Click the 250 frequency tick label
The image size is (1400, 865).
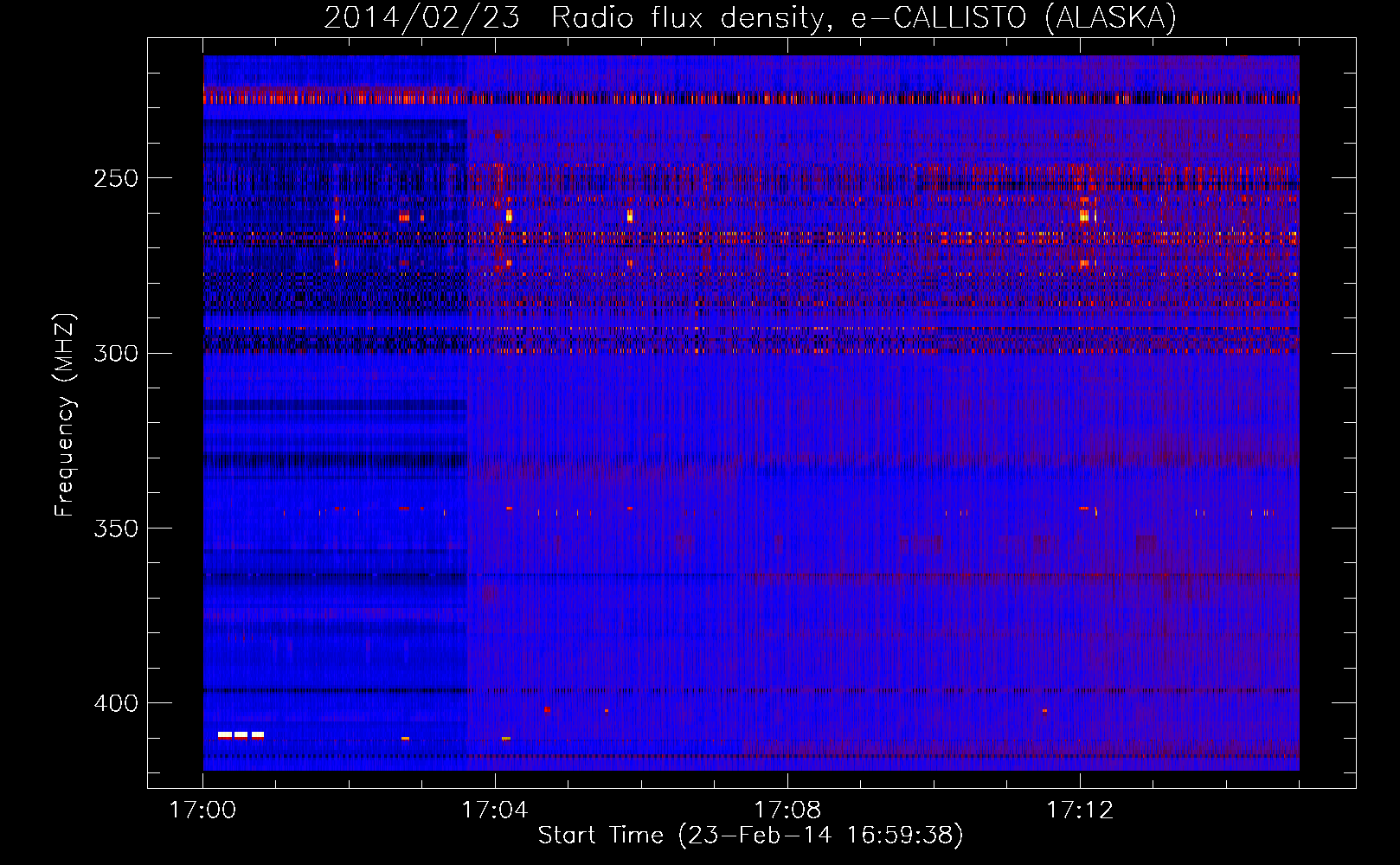click(116, 178)
